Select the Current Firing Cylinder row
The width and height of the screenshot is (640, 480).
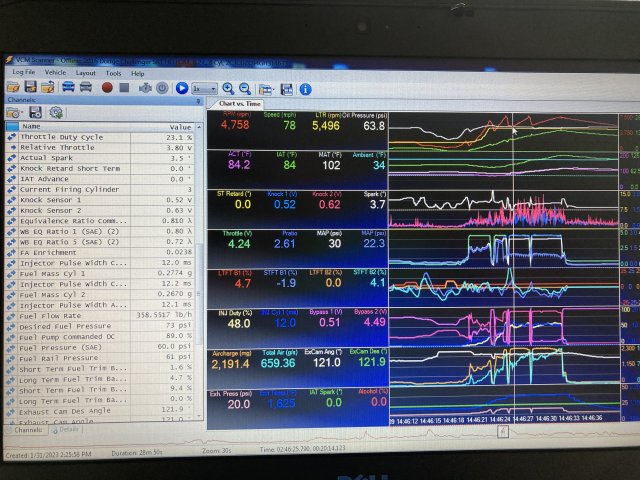coord(100,190)
